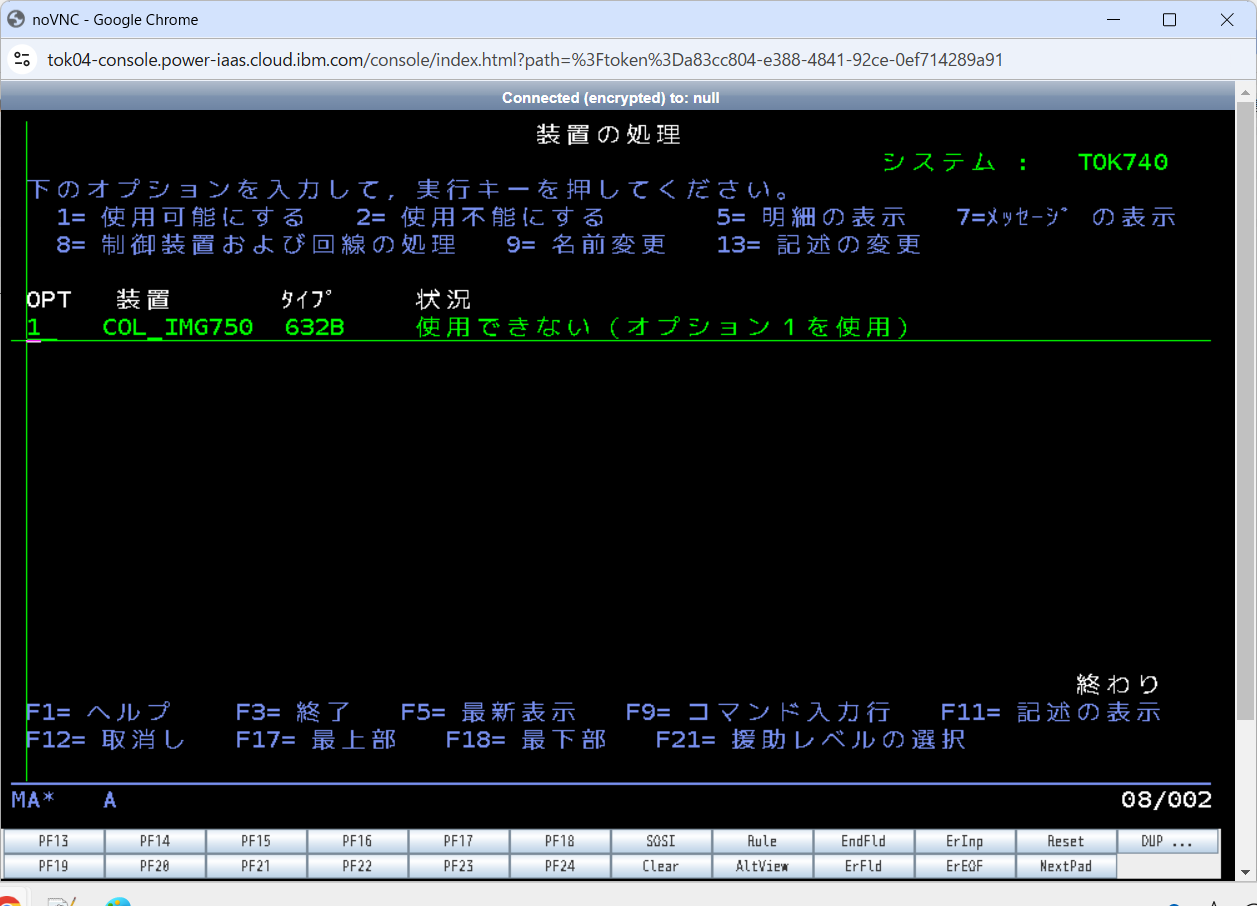Click the PF15 key button
This screenshot has height=906, width=1257.
(x=256, y=841)
